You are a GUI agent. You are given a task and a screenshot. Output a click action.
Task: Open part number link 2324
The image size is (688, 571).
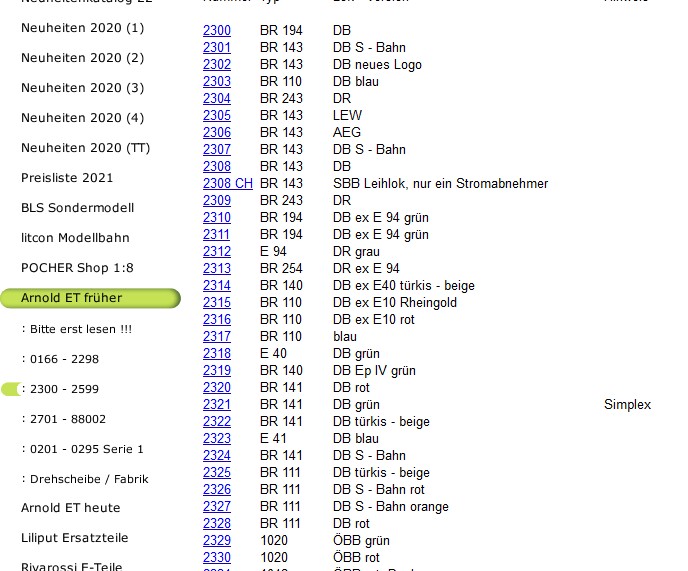(x=217, y=456)
